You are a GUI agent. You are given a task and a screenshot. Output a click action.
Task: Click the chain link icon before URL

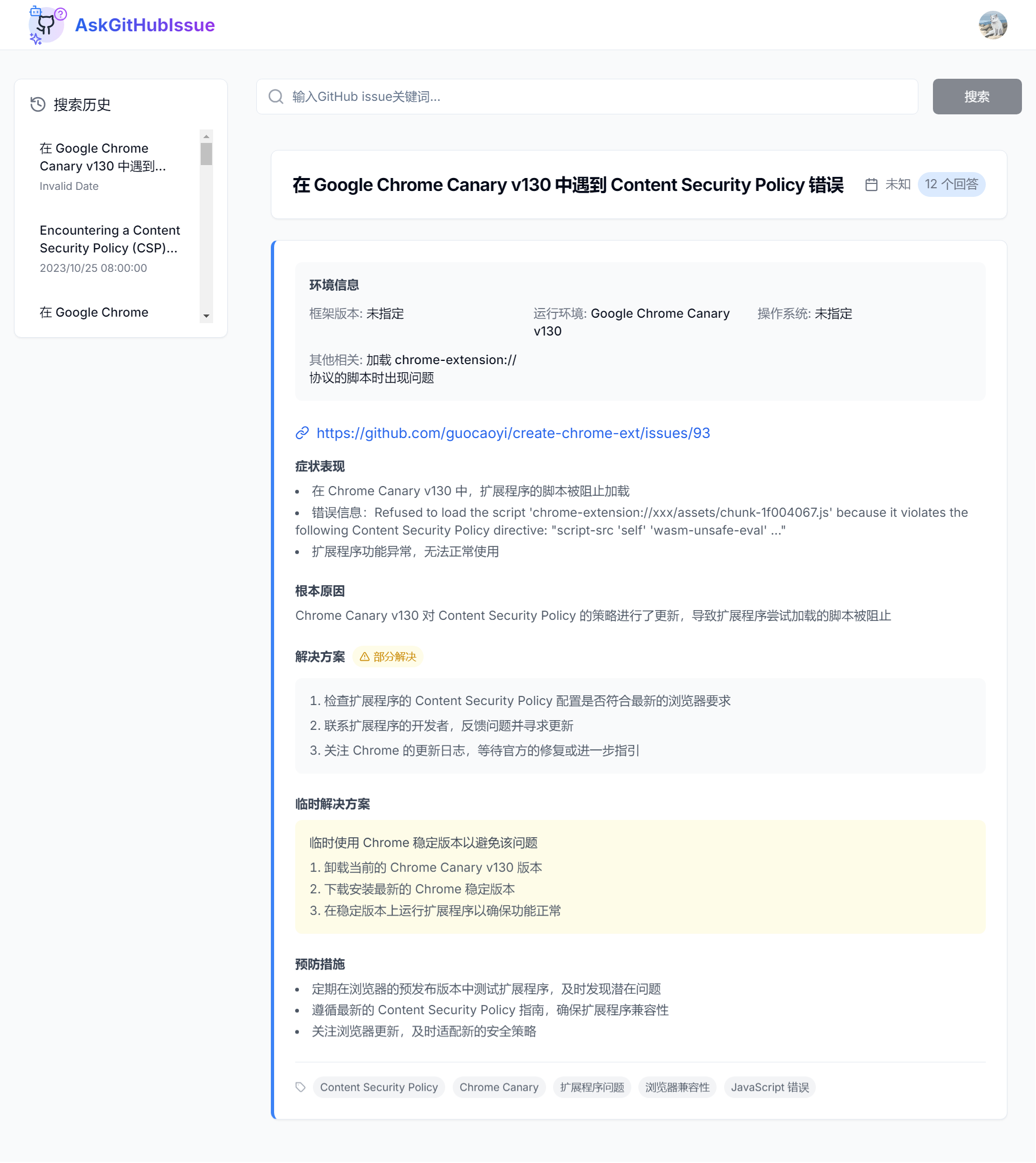[302, 433]
